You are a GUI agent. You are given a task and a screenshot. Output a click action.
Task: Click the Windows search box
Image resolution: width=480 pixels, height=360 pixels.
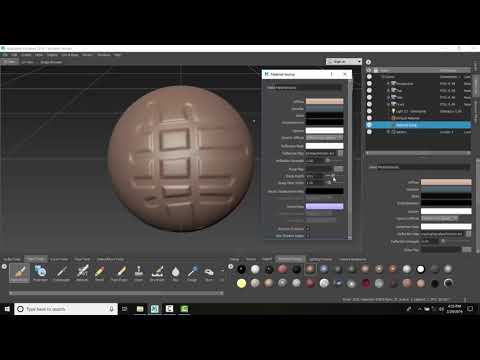pyautogui.click(x=66, y=309)
